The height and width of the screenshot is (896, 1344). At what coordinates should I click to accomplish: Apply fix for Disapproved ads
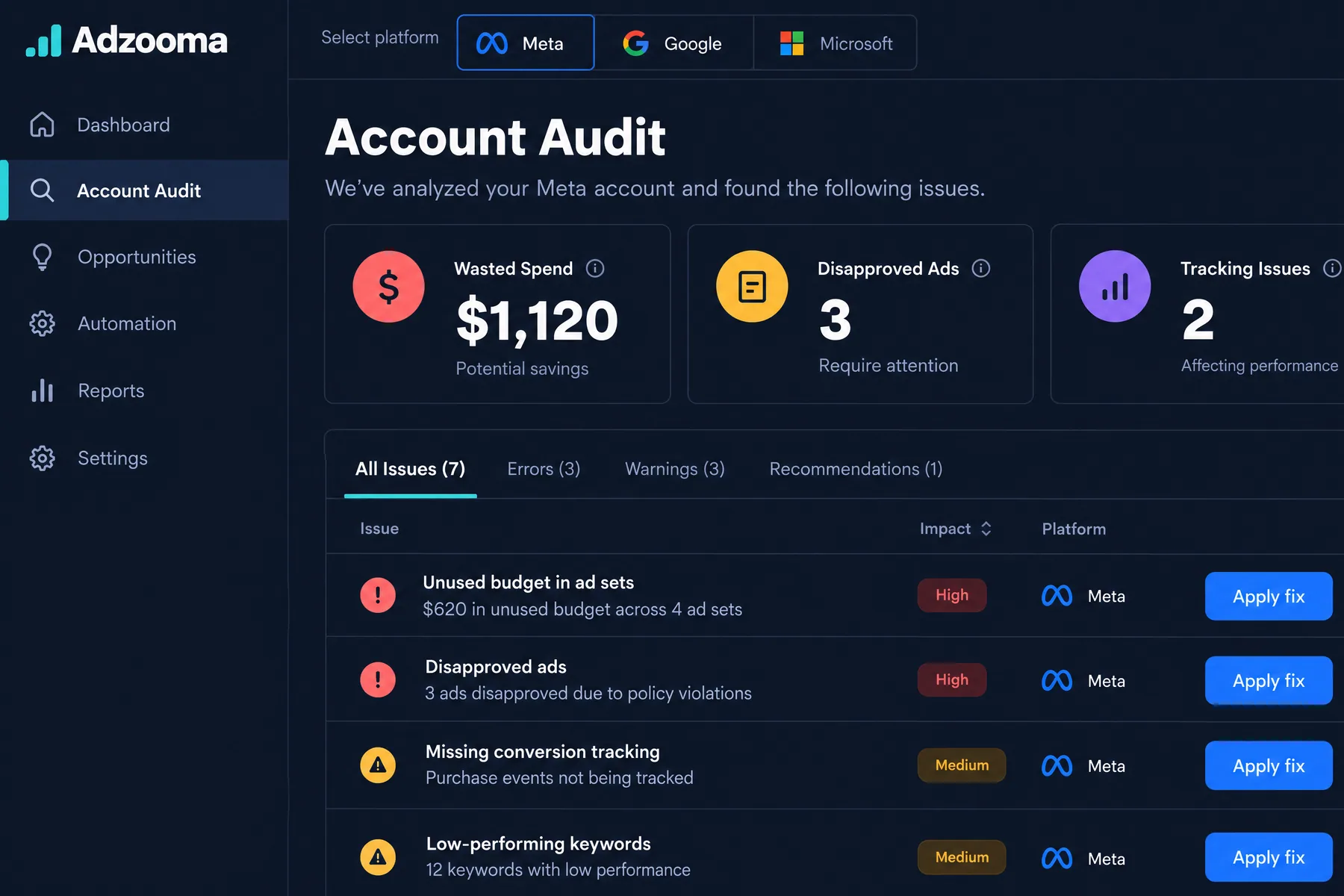click(x=1269, y=680)
